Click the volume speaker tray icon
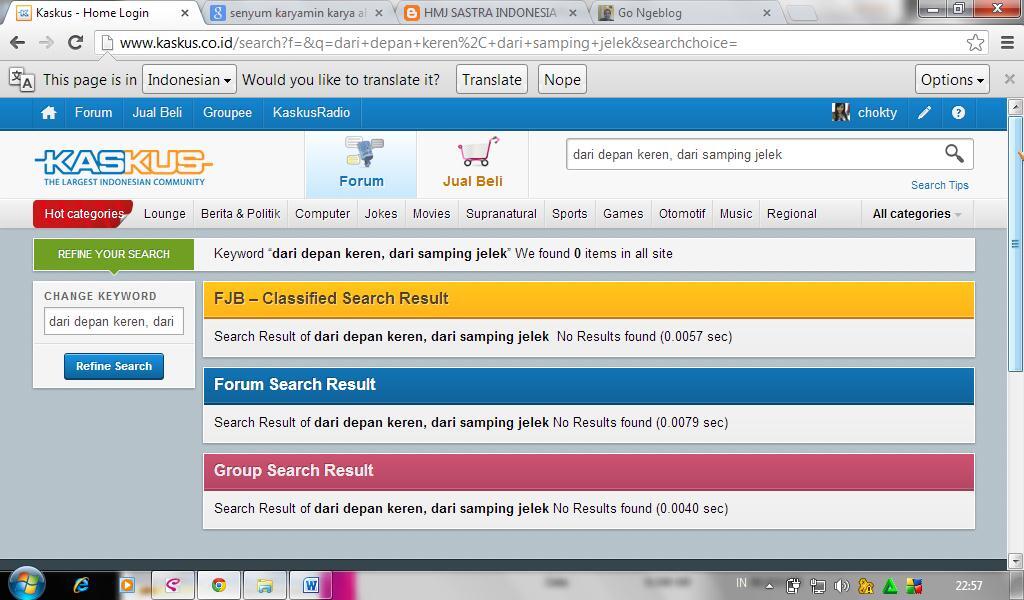Image resolution: width=1024 pixels, height=600 pixels. pyautogui.click(x=842, y=586)
